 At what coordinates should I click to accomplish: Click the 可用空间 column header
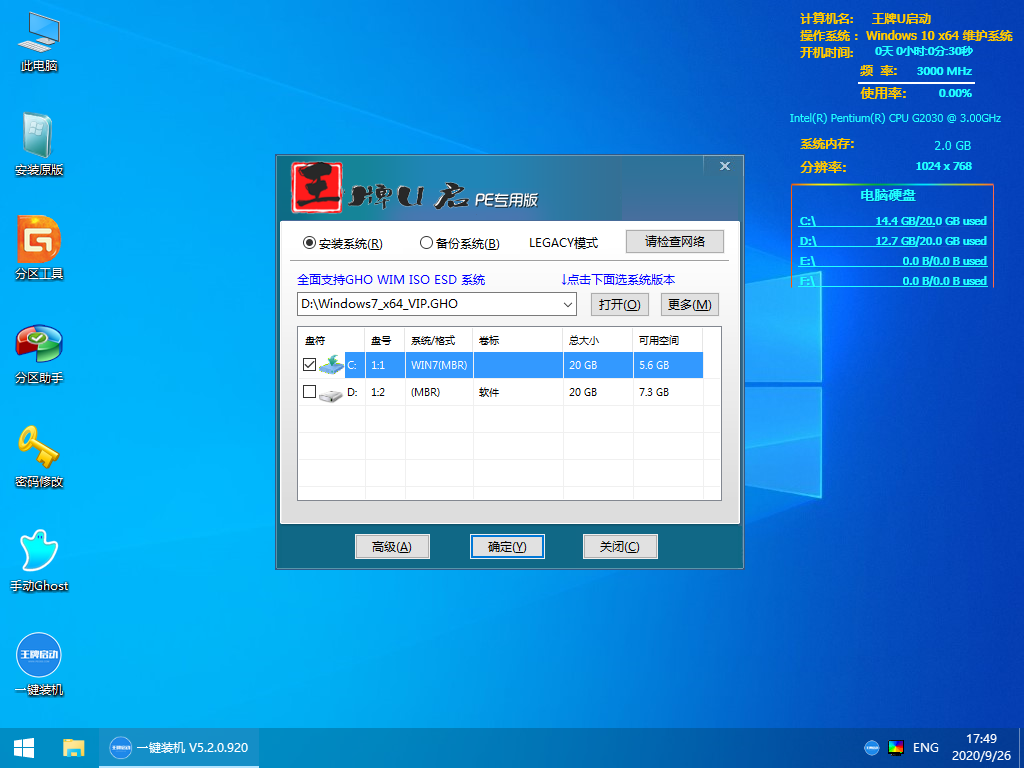[667, 340]
